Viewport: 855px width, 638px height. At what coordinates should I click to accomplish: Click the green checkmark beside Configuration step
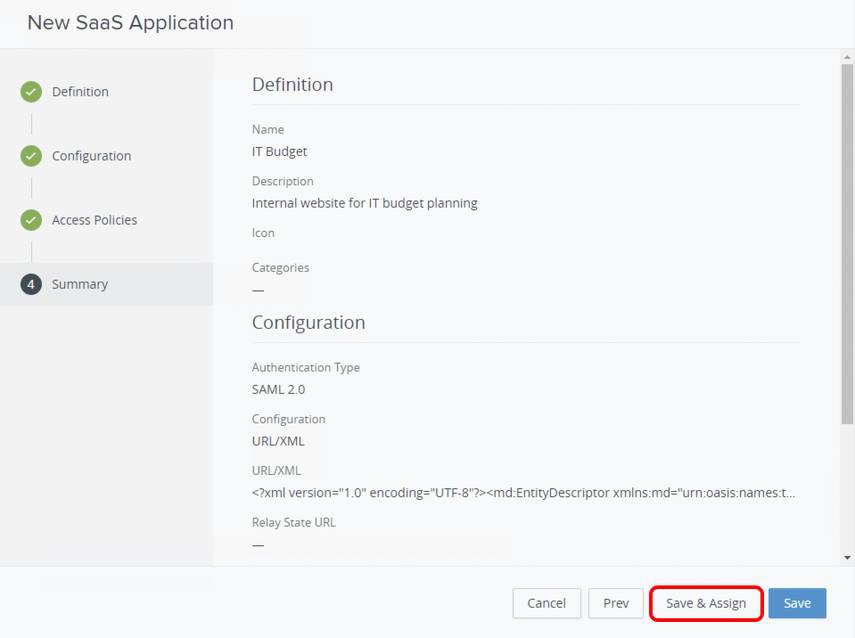[x=30, y=155]
